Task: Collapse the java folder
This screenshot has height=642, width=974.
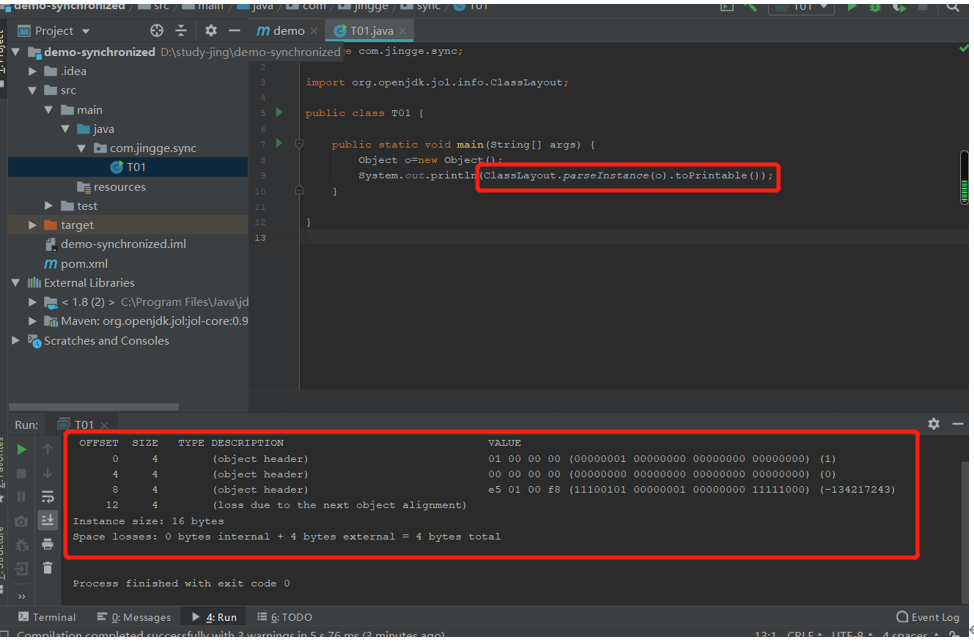Action: tap(65, 129)
